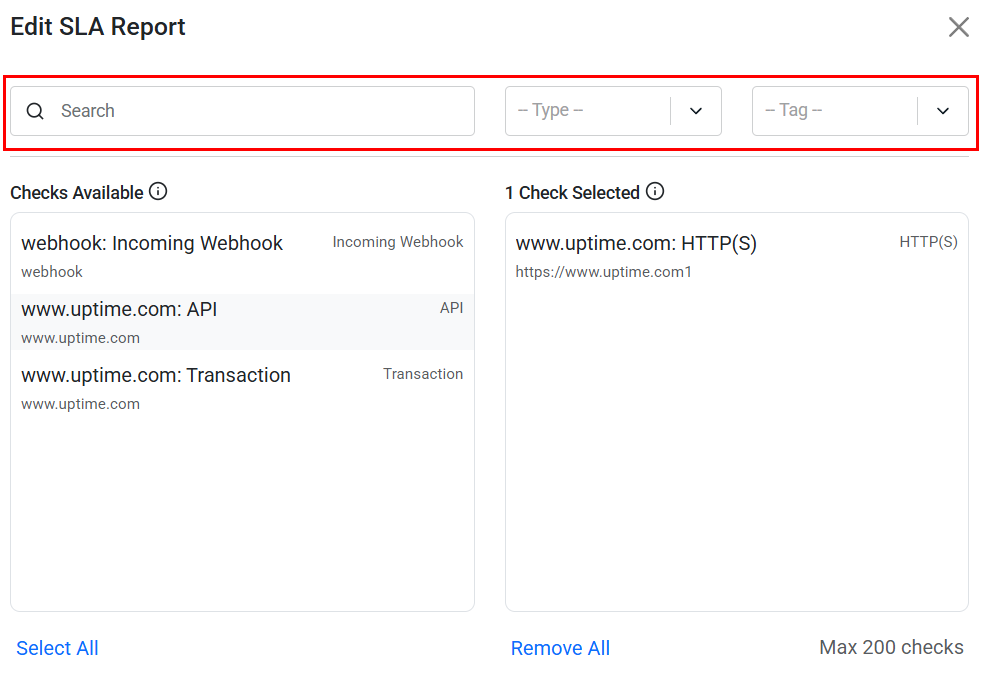Click the Checks Available panel heading

[x=80, y=191]
